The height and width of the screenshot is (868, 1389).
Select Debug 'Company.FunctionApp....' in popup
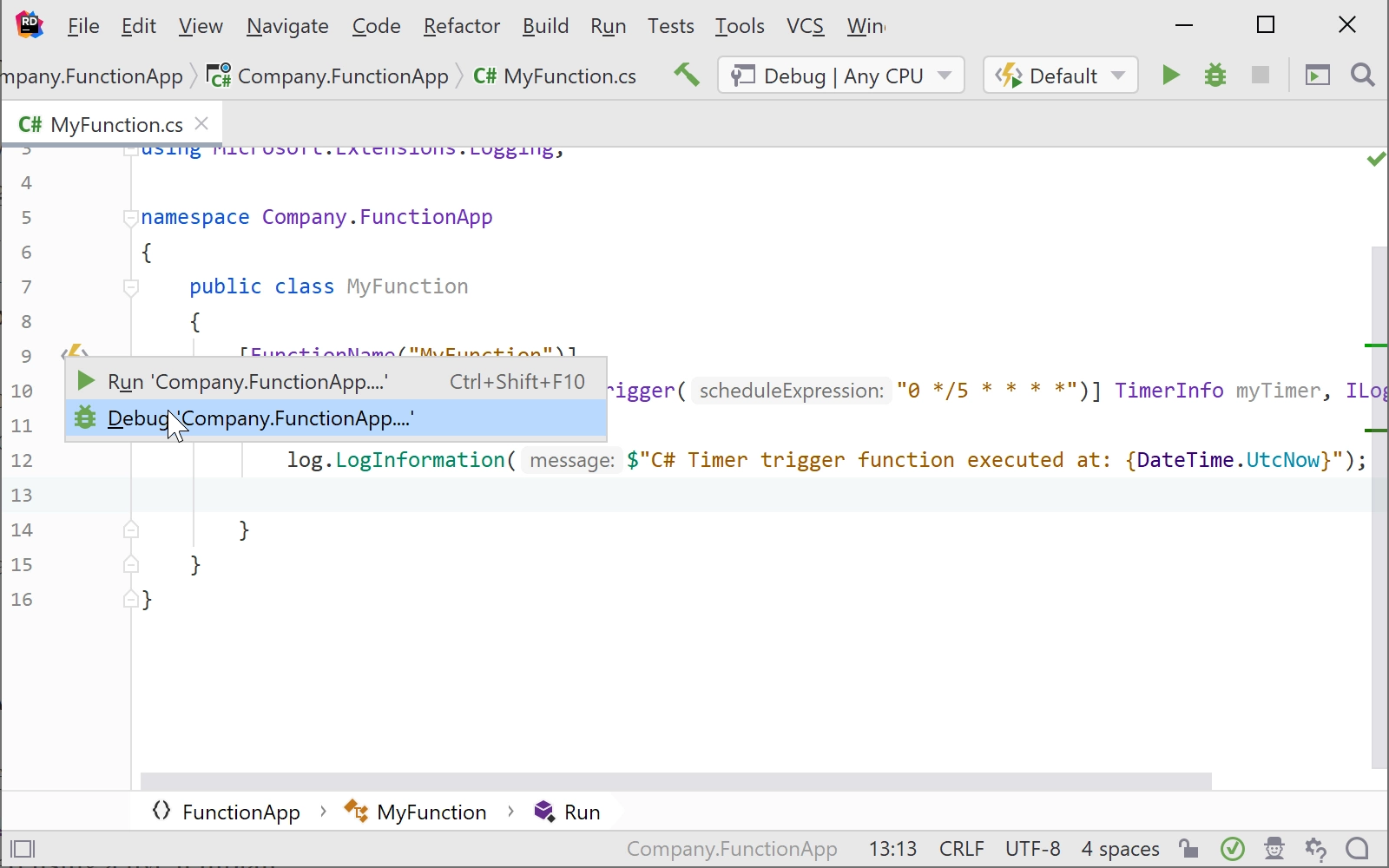[x=336, y=418]
